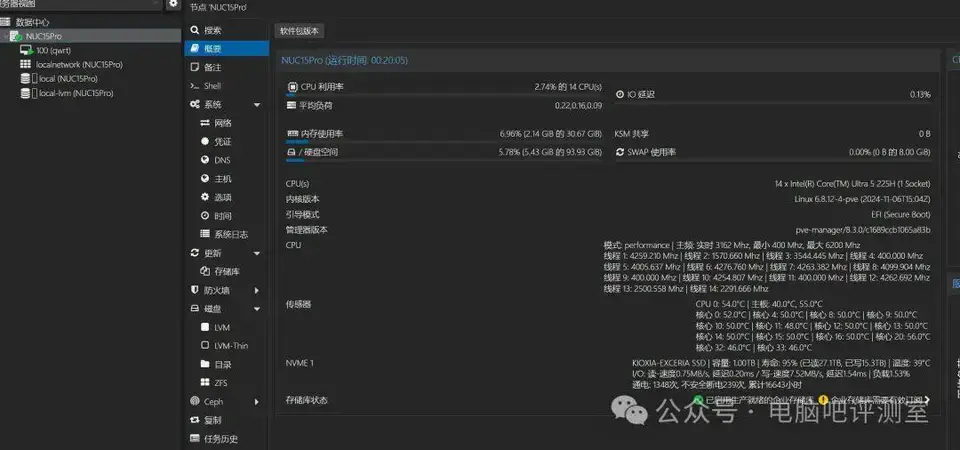Open 网络 network settings
Image resolution: width=960 pixels, height=450 pixels.
(223, 123)
